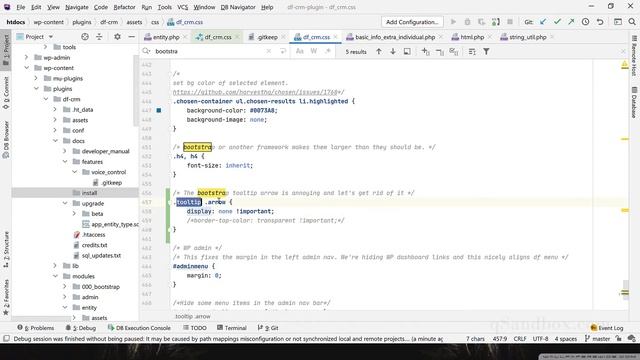Open the Refactor menu
The image size is (640, 360).
tap(124, 7)
